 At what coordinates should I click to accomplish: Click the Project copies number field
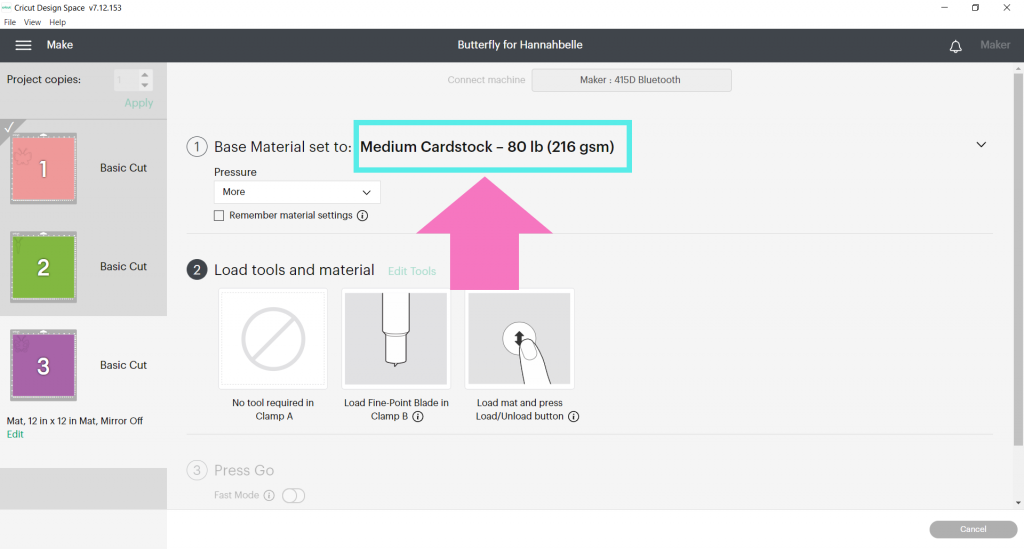(x=125, y=80)
